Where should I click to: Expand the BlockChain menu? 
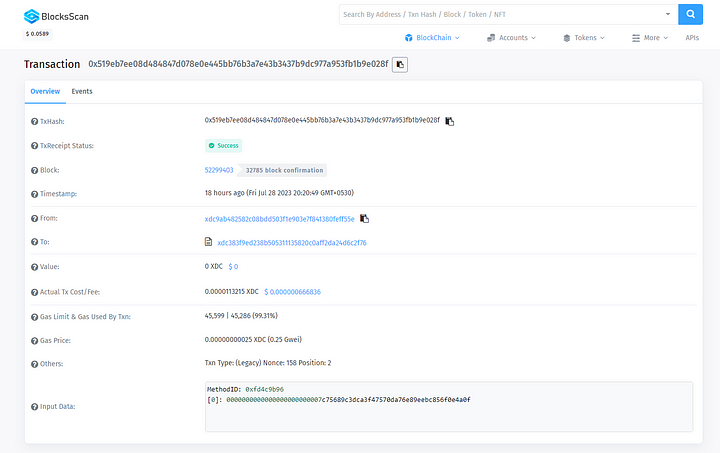pos(433,38)
